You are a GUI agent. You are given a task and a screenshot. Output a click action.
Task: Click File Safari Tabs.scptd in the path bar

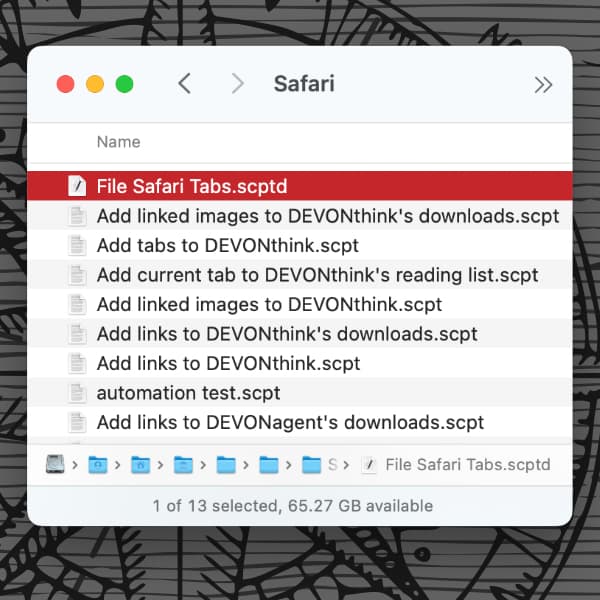(x=456, y=465)
